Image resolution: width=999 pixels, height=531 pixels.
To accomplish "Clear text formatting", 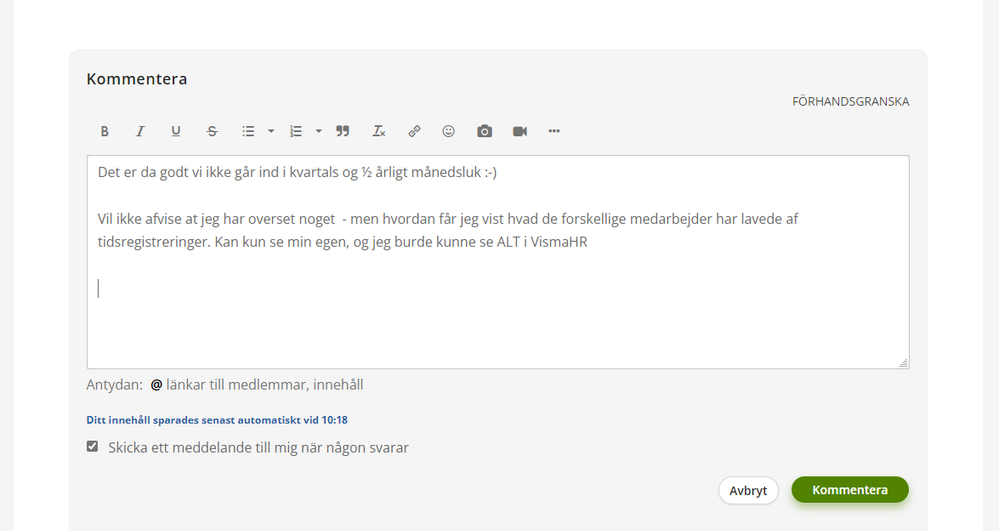I will 379,131.
